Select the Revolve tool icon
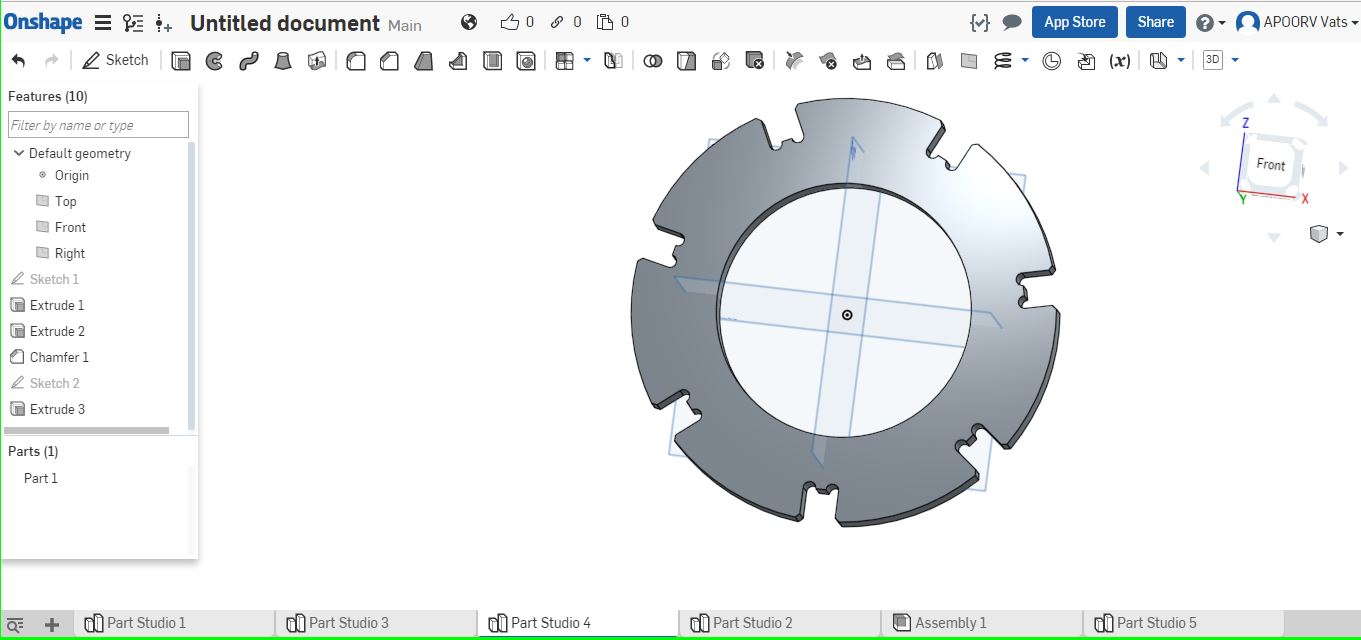This screenshot has height=640, width=1361. (x=214, y=61)
